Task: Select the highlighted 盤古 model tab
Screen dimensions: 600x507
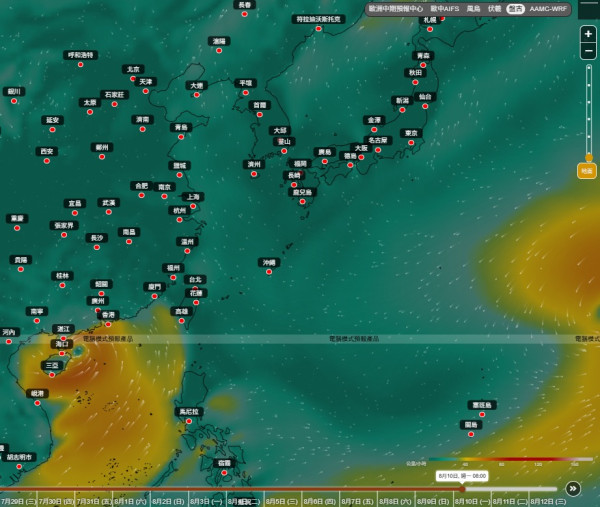Action: (x=515, y=9)
